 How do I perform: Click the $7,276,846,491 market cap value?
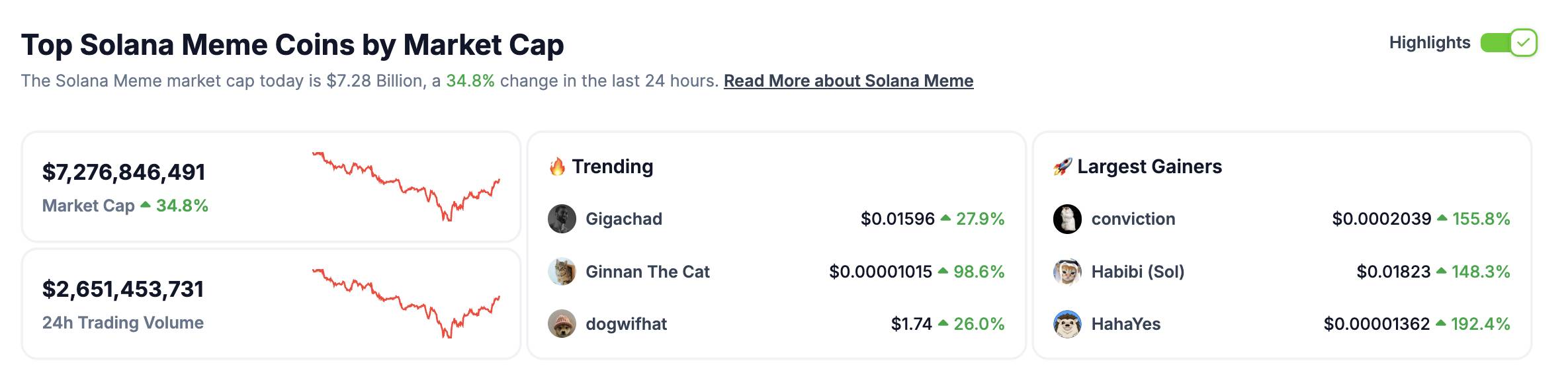pyautogui.click(x=124, y=172)
